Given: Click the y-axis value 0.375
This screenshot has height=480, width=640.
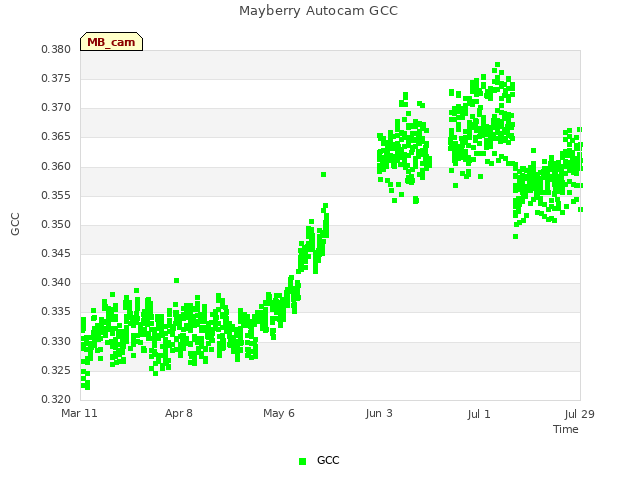Looking at the screenshot, I should (x=56, y=78).
